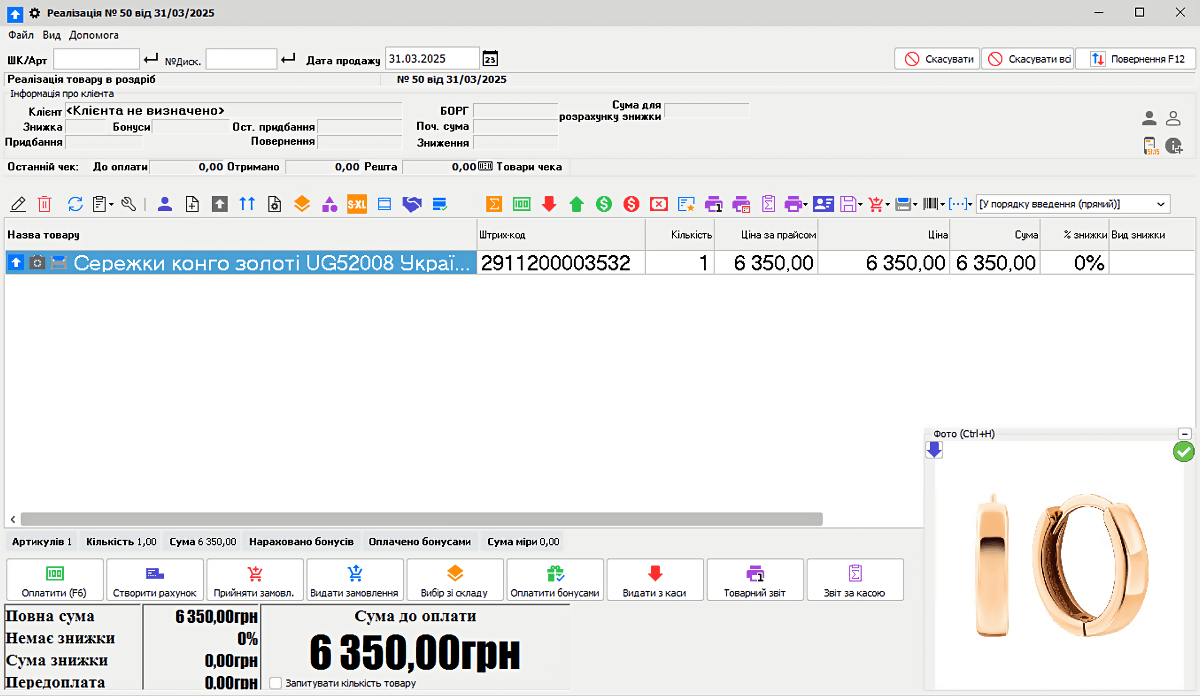Viewport: 1200px width, 696px height.
Task: Click the orange sigma sum icon
Action: (494, 204)
